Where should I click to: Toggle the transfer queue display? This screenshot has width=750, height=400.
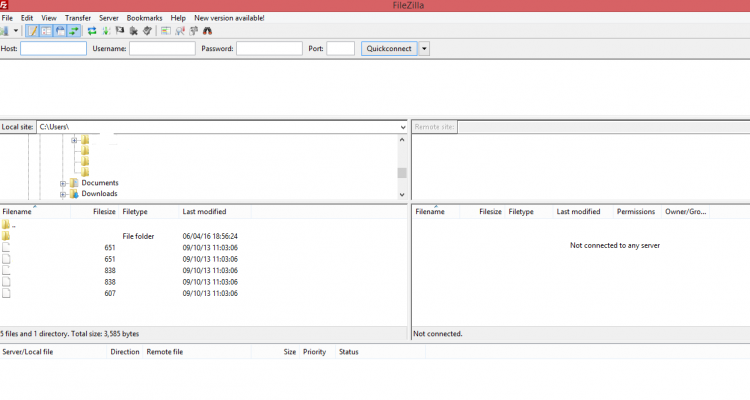pyautogui.click(x=74, y=31)
